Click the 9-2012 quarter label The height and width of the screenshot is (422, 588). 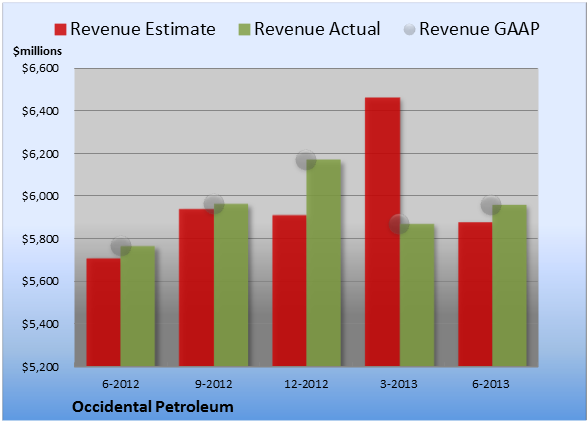click(214, 384)
